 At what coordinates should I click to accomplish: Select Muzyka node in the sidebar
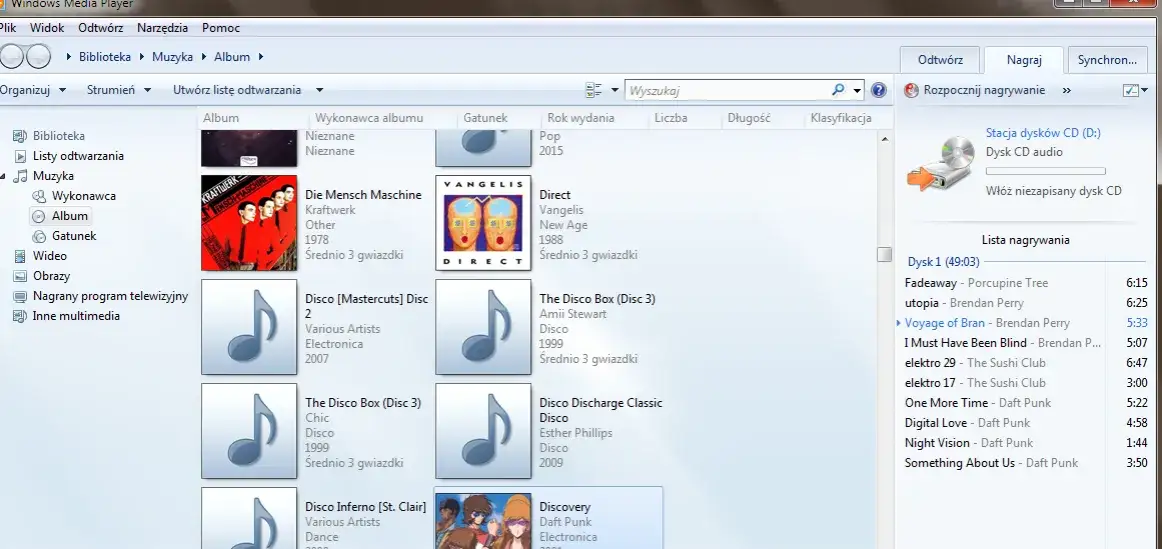[53, 176]
